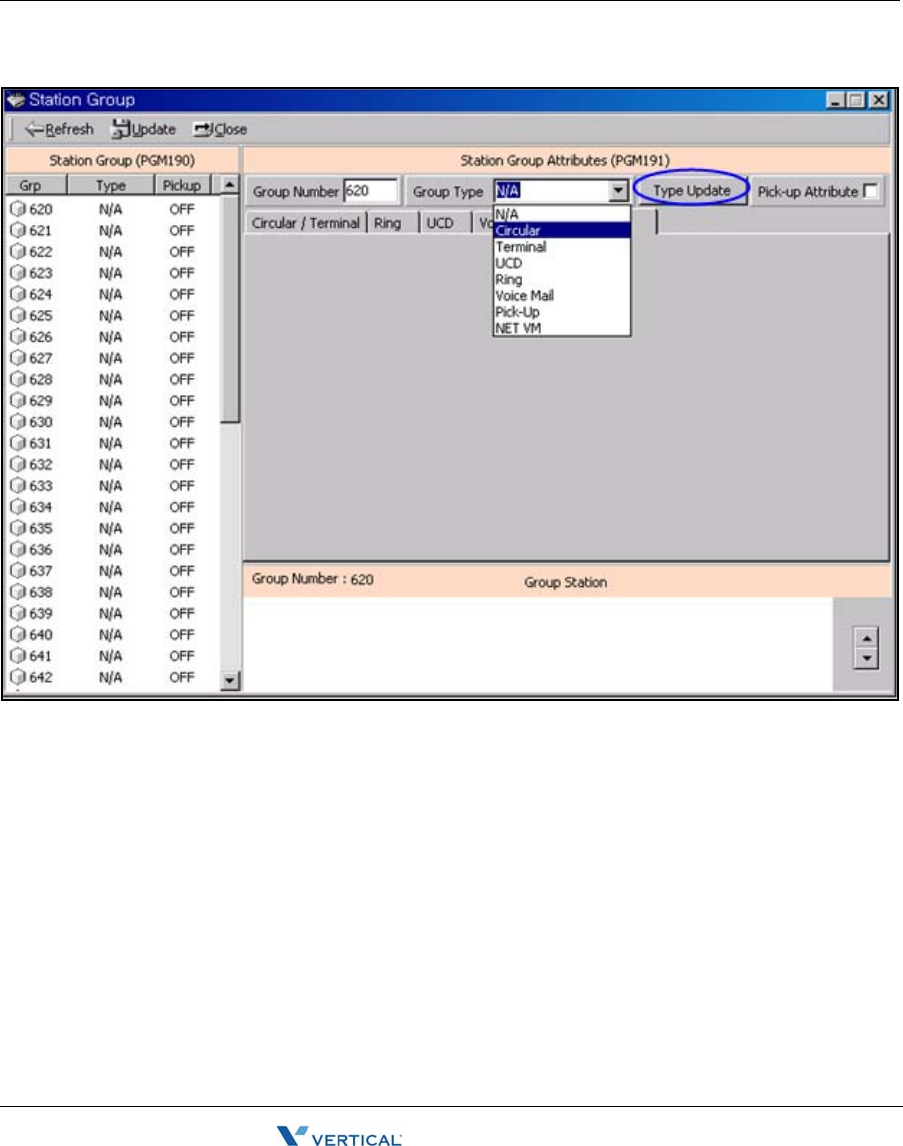Screen dimensions: 903x1146
Task: Click Group Station down arrow button
Action: coord(866,659)
